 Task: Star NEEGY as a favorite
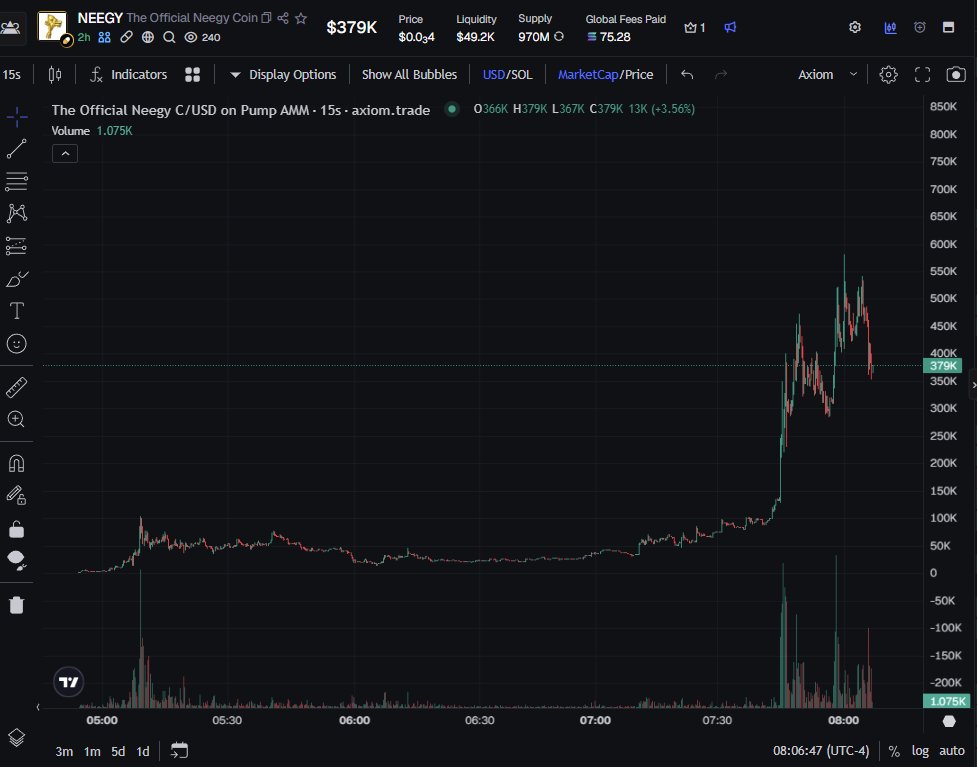click(301, 18)
